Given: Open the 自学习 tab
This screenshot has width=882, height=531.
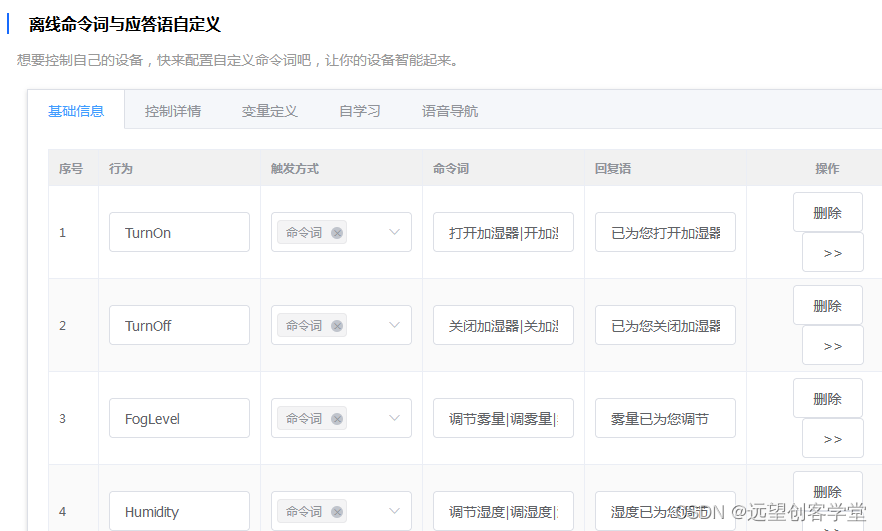Looking at the screenshot, I should (360, 111).
